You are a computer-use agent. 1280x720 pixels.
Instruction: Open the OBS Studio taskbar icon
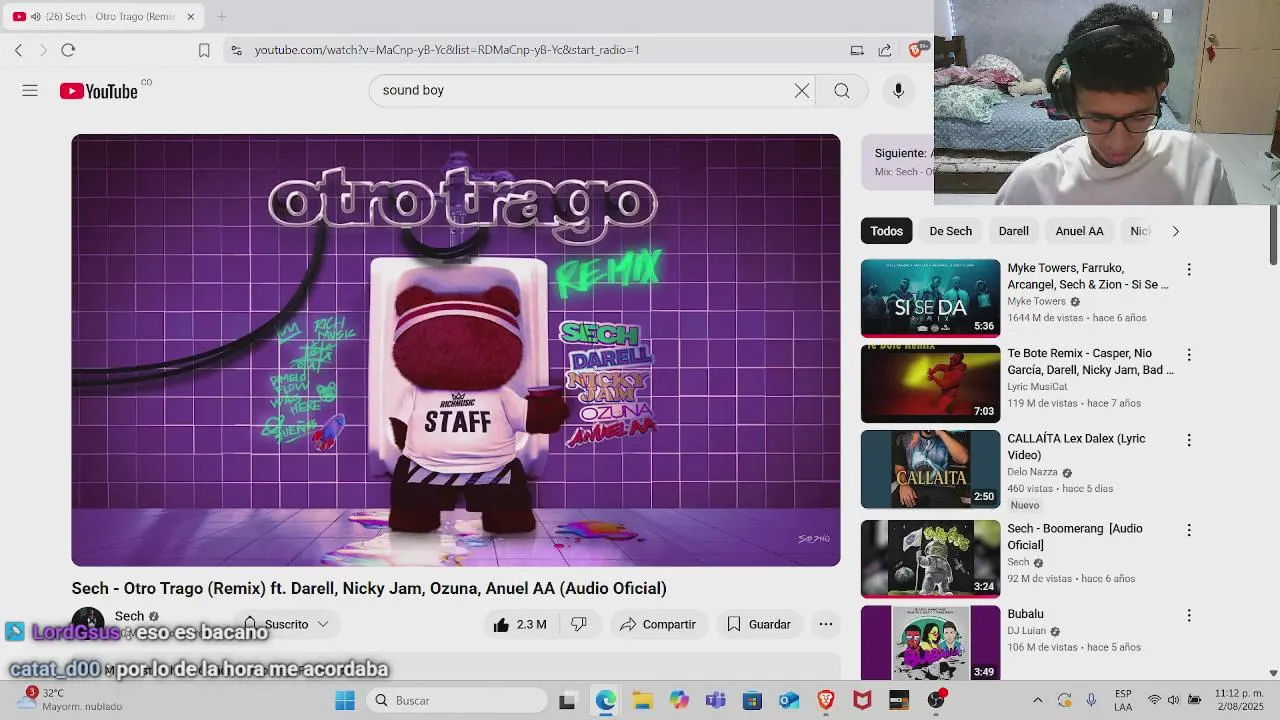[937, 700]
